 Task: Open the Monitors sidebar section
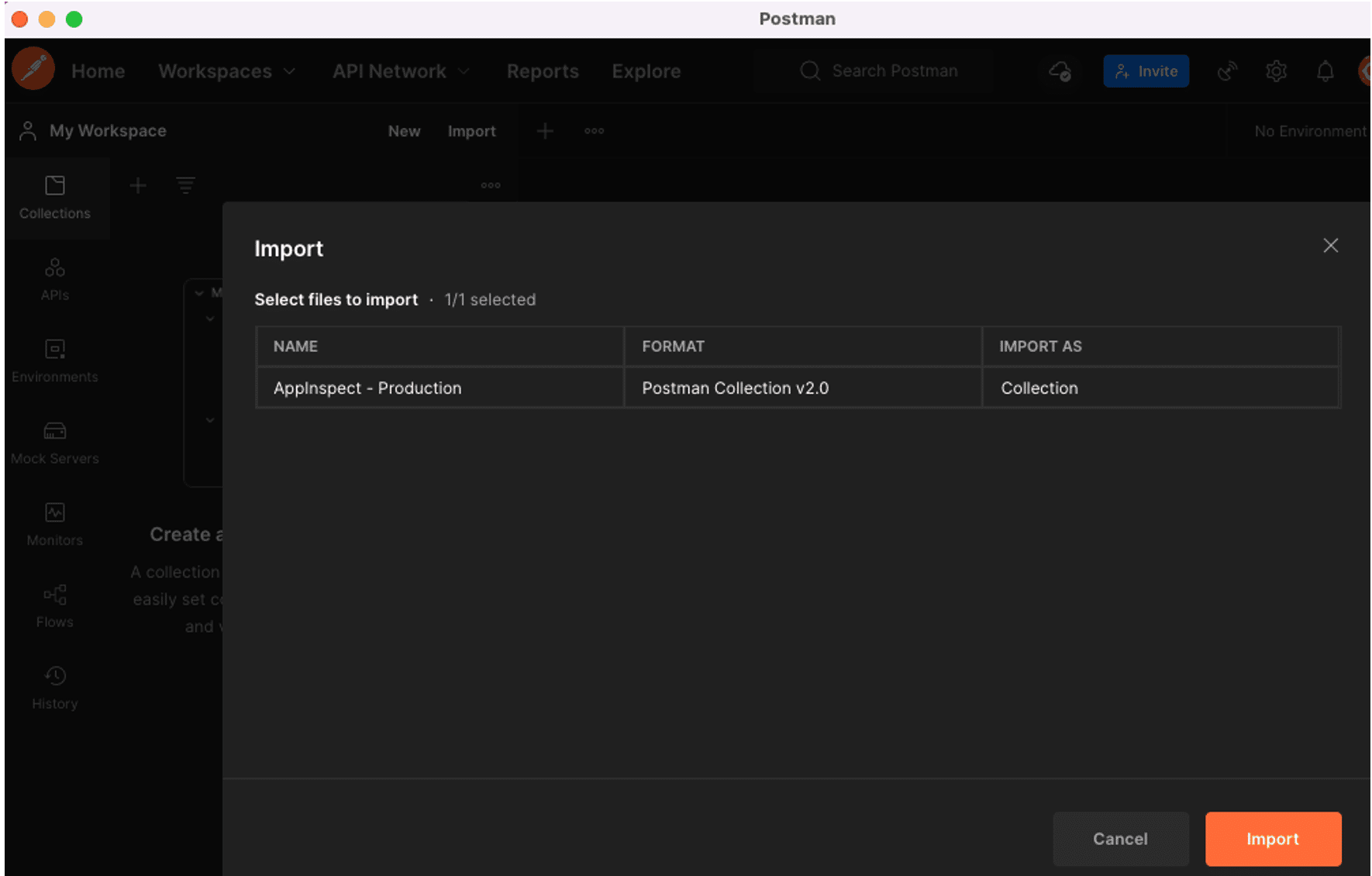pyautogui.click(x=55, y=525)
